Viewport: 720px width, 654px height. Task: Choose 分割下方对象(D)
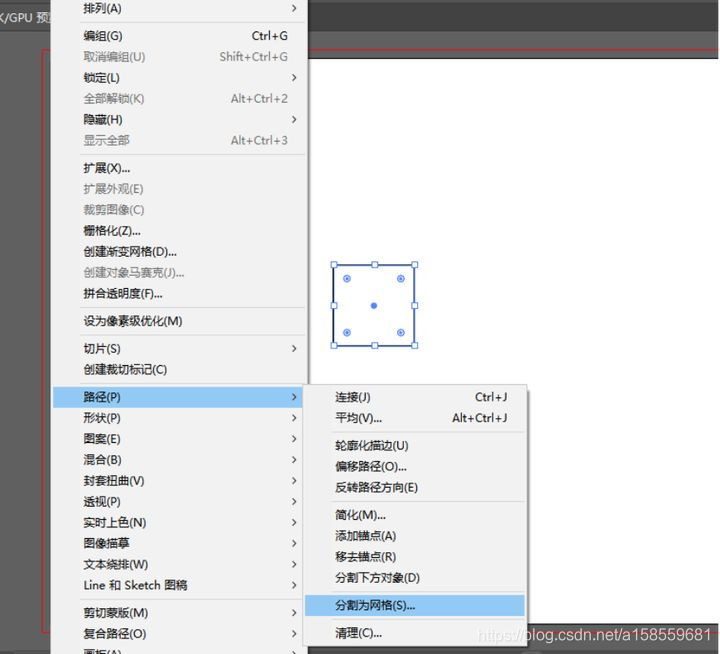tap(415, 578)
